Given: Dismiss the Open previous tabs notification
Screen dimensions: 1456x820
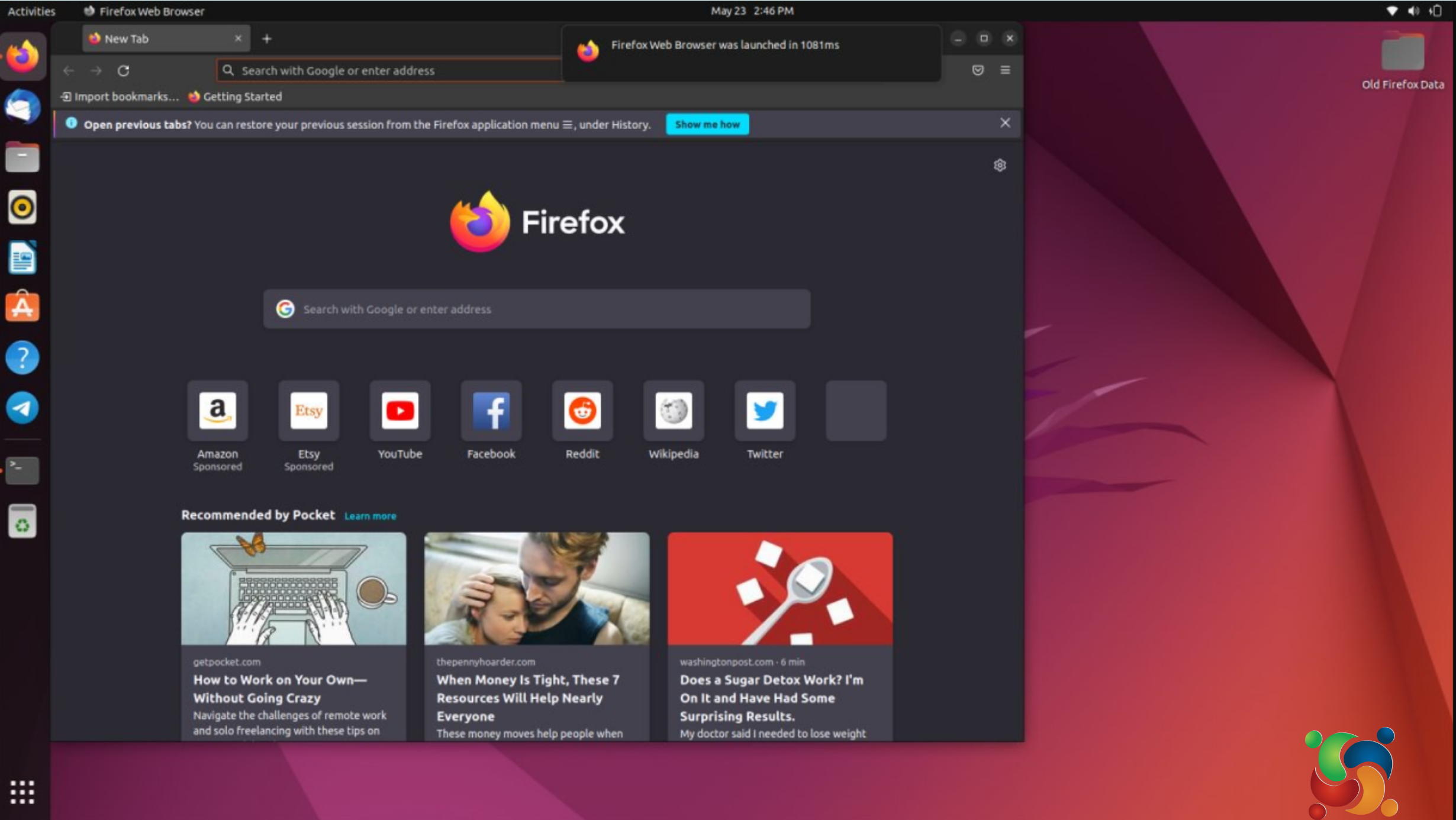Looking at the screenshot, I should pos(1005,123).
